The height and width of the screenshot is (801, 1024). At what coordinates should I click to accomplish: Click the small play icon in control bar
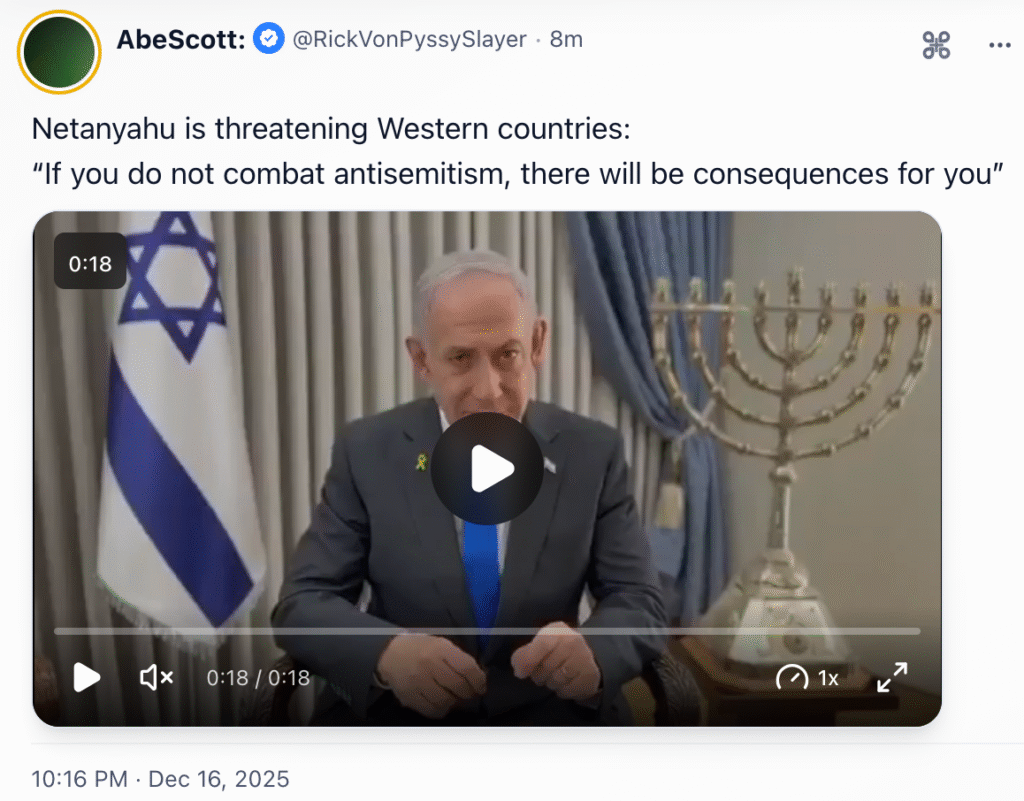pyautogui.click(x=86, y=677)
